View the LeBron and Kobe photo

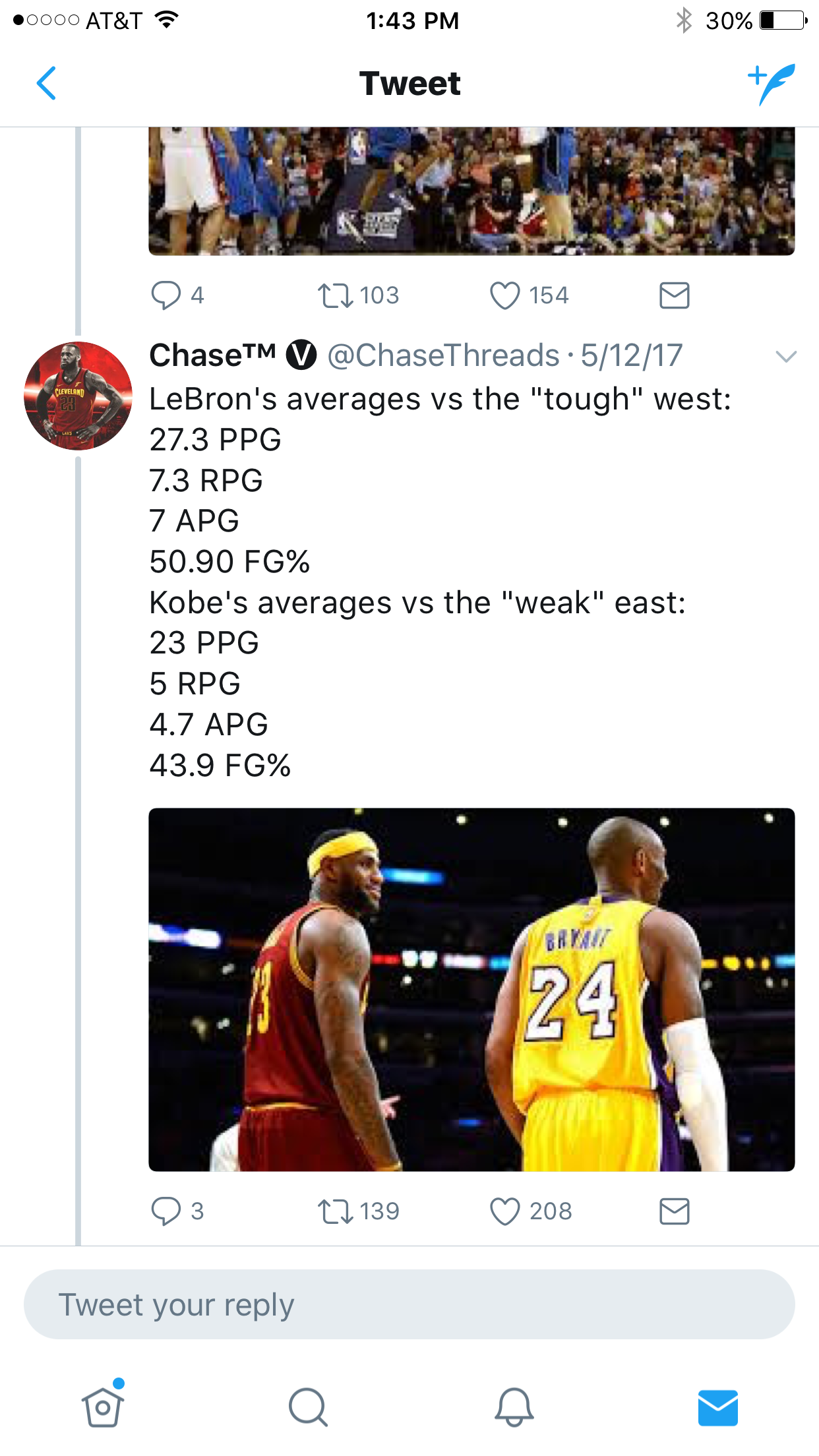[x=471, y=989]
